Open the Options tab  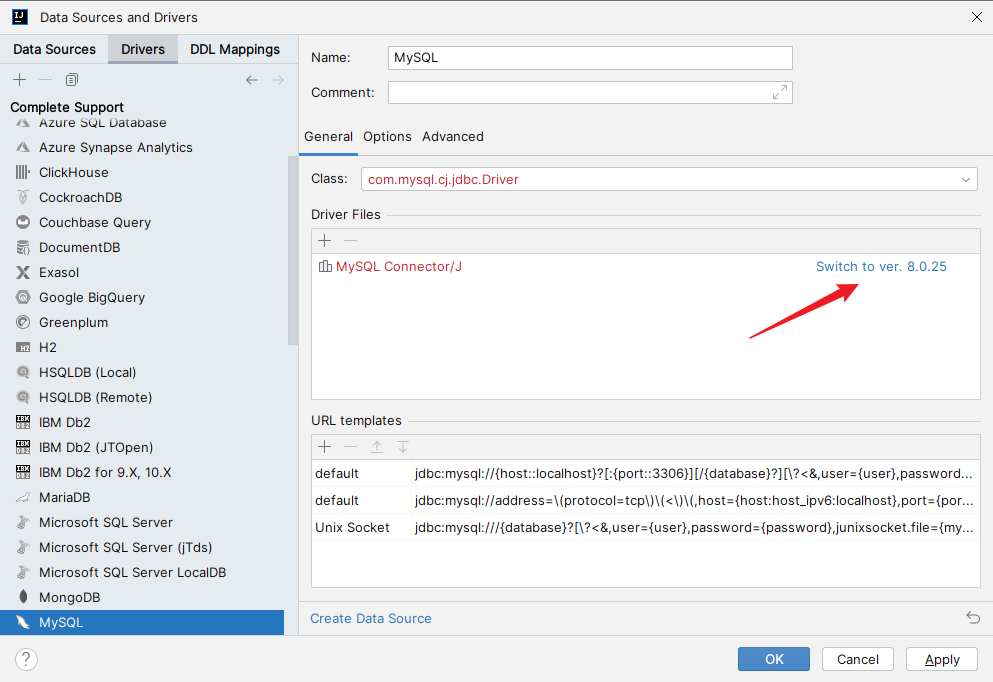tap(387, 136)
